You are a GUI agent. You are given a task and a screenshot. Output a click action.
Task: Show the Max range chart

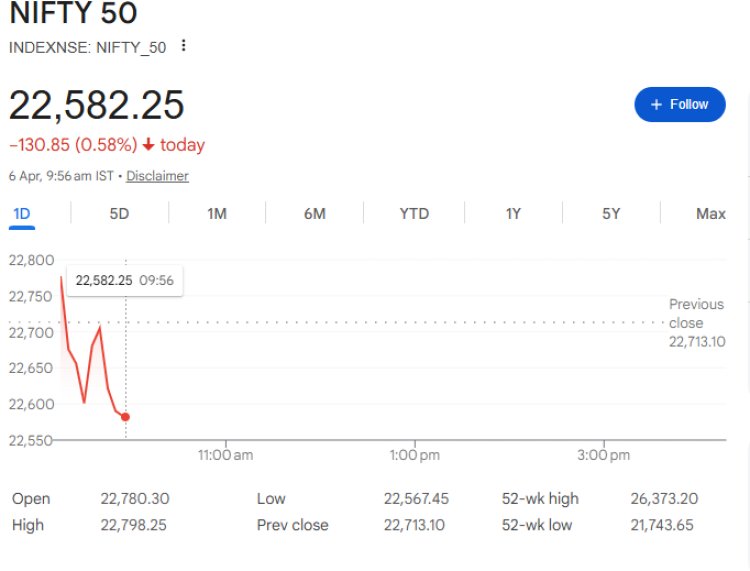click(711, 213)
